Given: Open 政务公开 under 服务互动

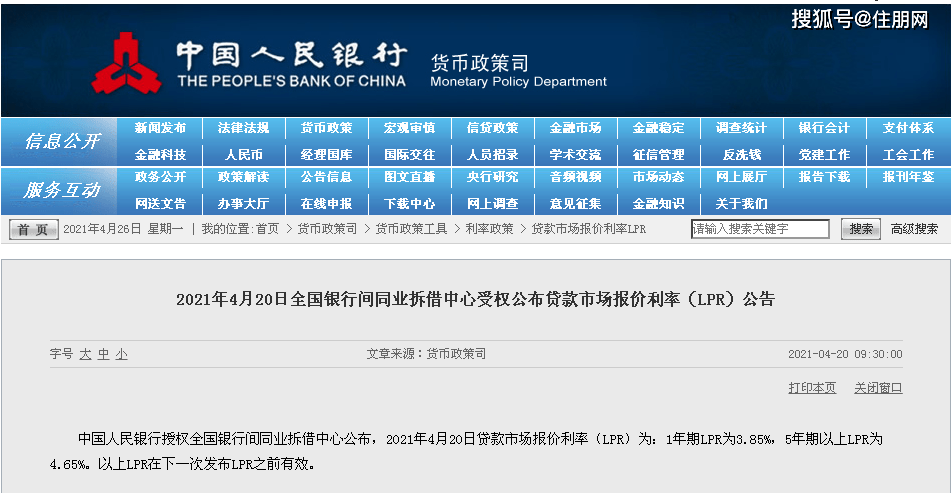Looking at the screenshot, I should point(160,177).
